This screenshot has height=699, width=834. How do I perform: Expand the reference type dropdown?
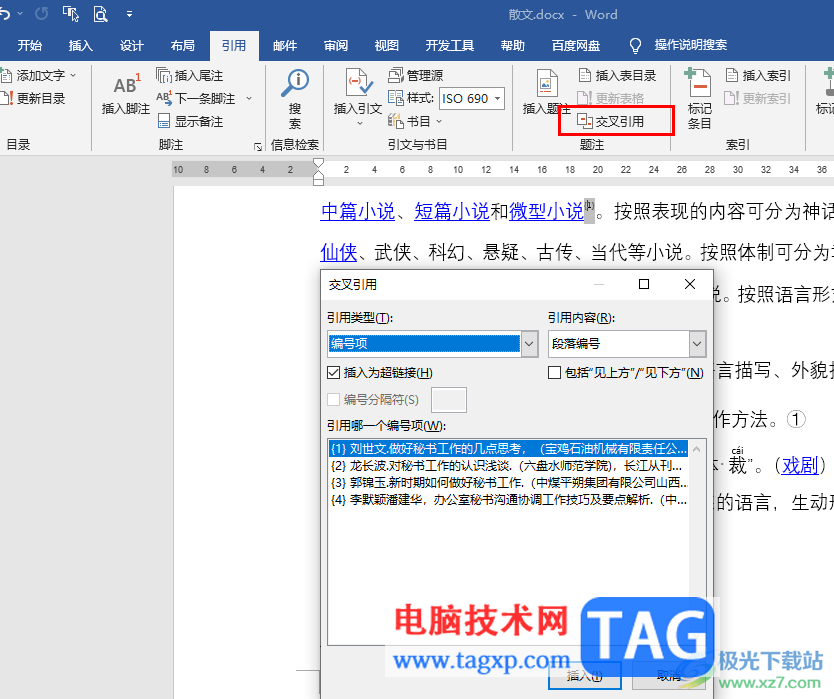click(529, 344)
